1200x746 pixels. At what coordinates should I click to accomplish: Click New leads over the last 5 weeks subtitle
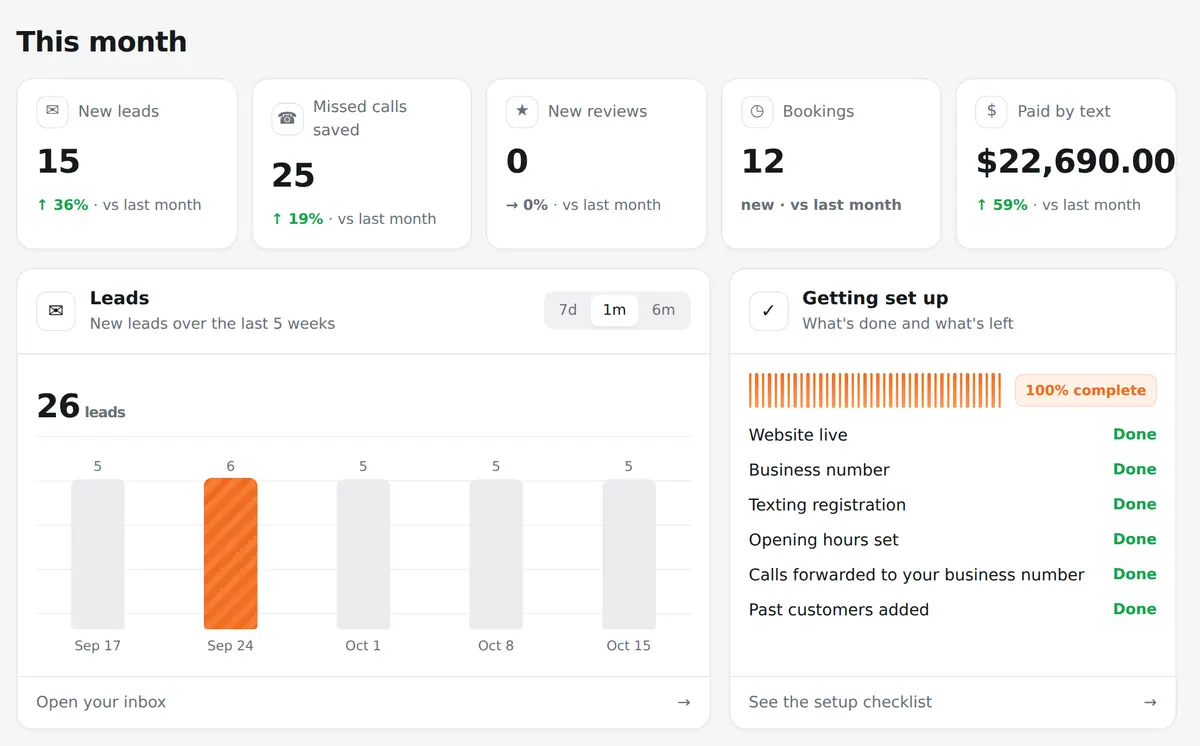(212, 324)
